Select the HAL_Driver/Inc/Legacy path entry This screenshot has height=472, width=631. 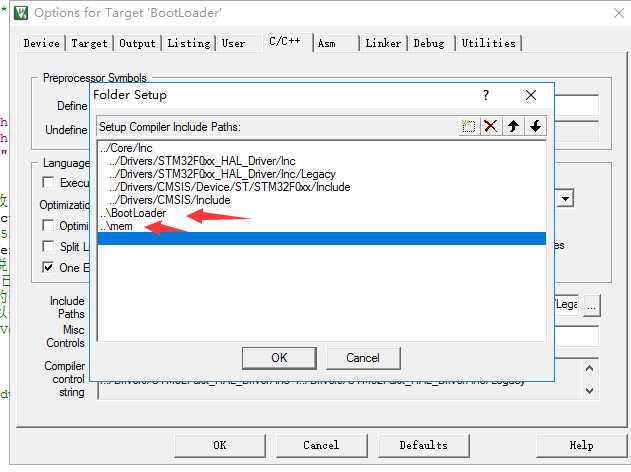[x=322, y=174]
